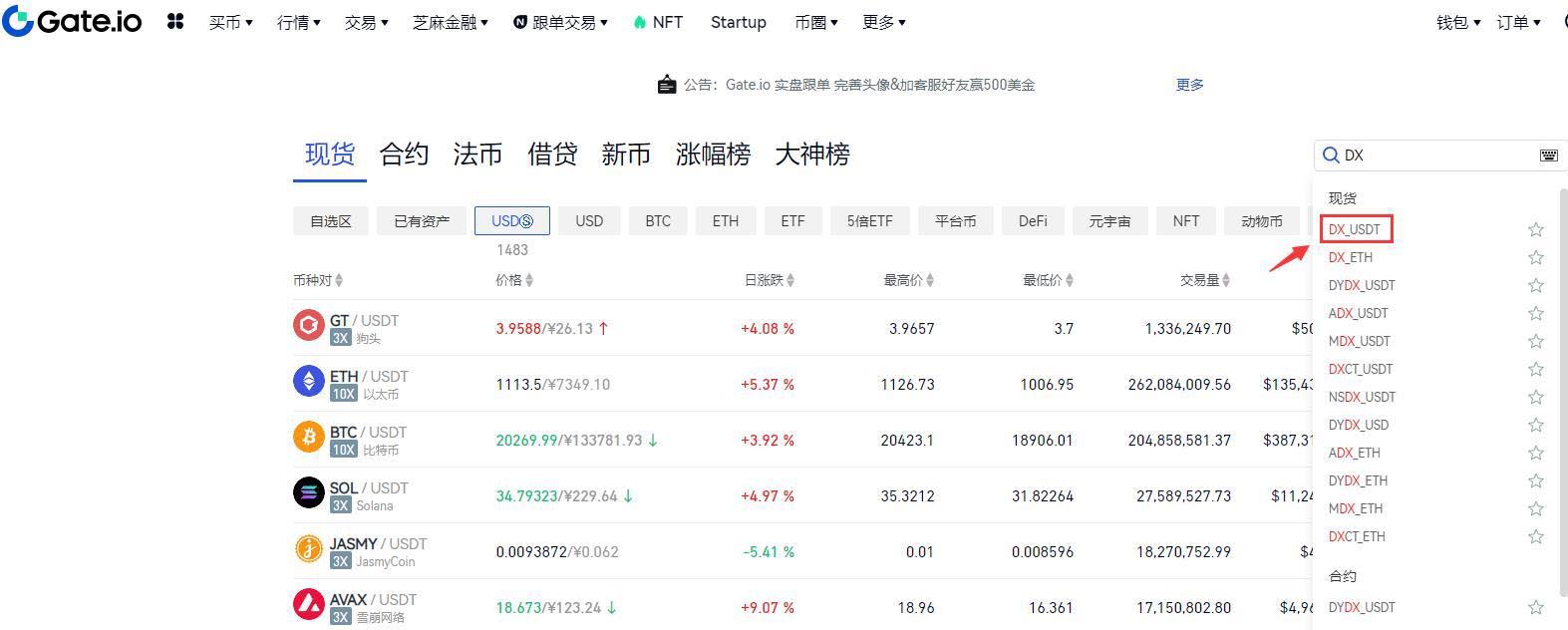Favorite DX_USDT with its star
This screenshot has height=630, width=1568.
tap(1535, 230)
